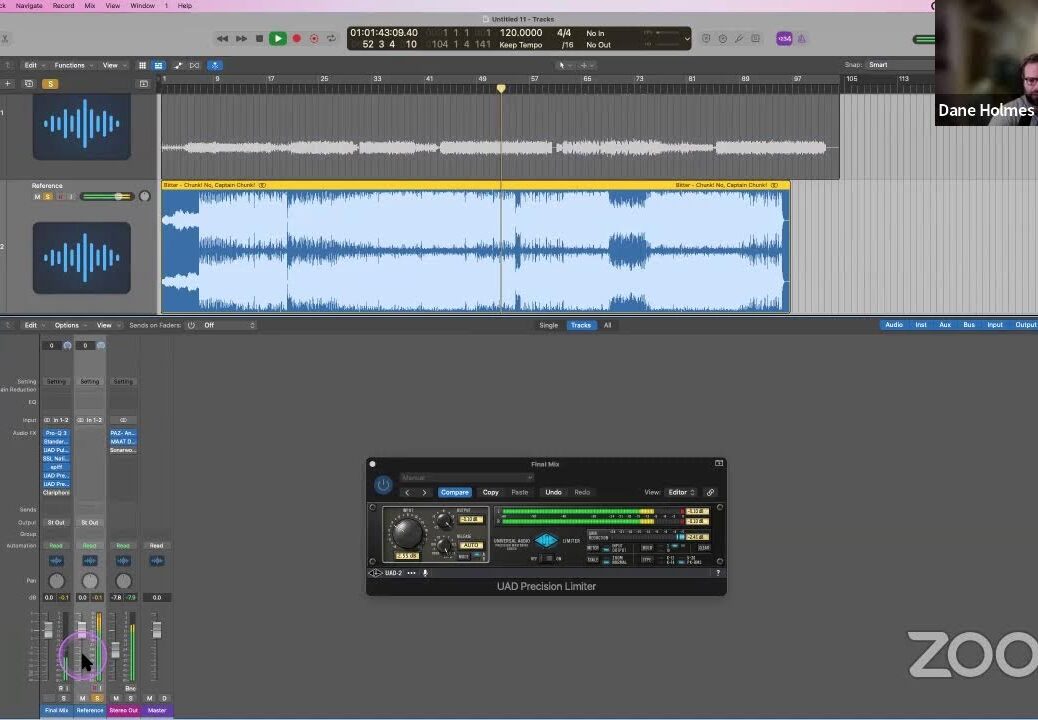Screen dimensions: 1038x720
Task: Toggle the blue Catch Playhead icon
Action: (214, 66)
